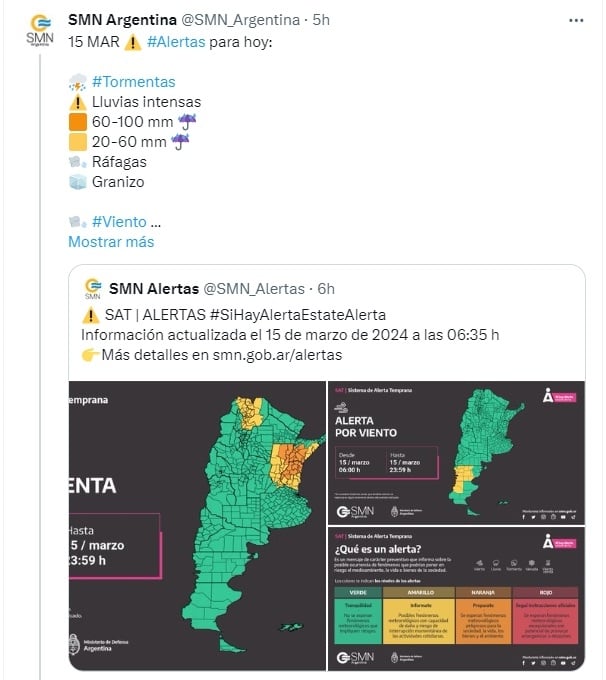Open the ¿Qué es un alerta? image
This screenshot has width=606, height=680.
coord(456,599)
